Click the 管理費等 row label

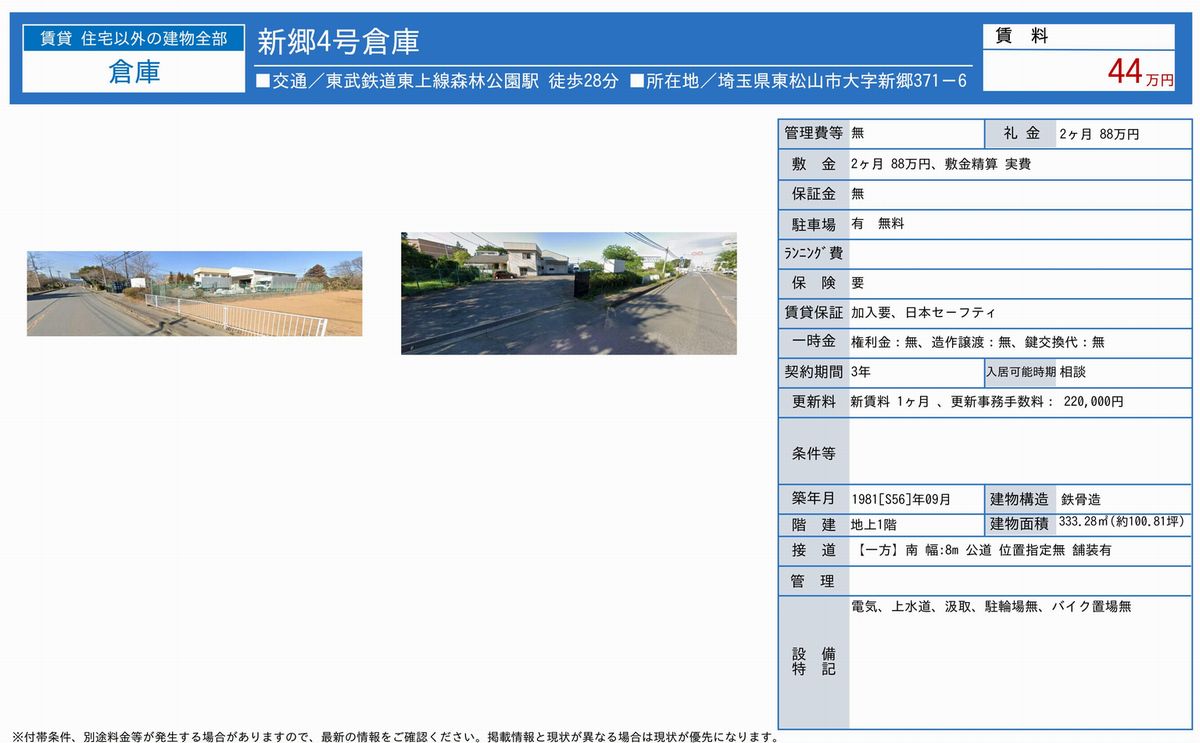tap(813, 133)
